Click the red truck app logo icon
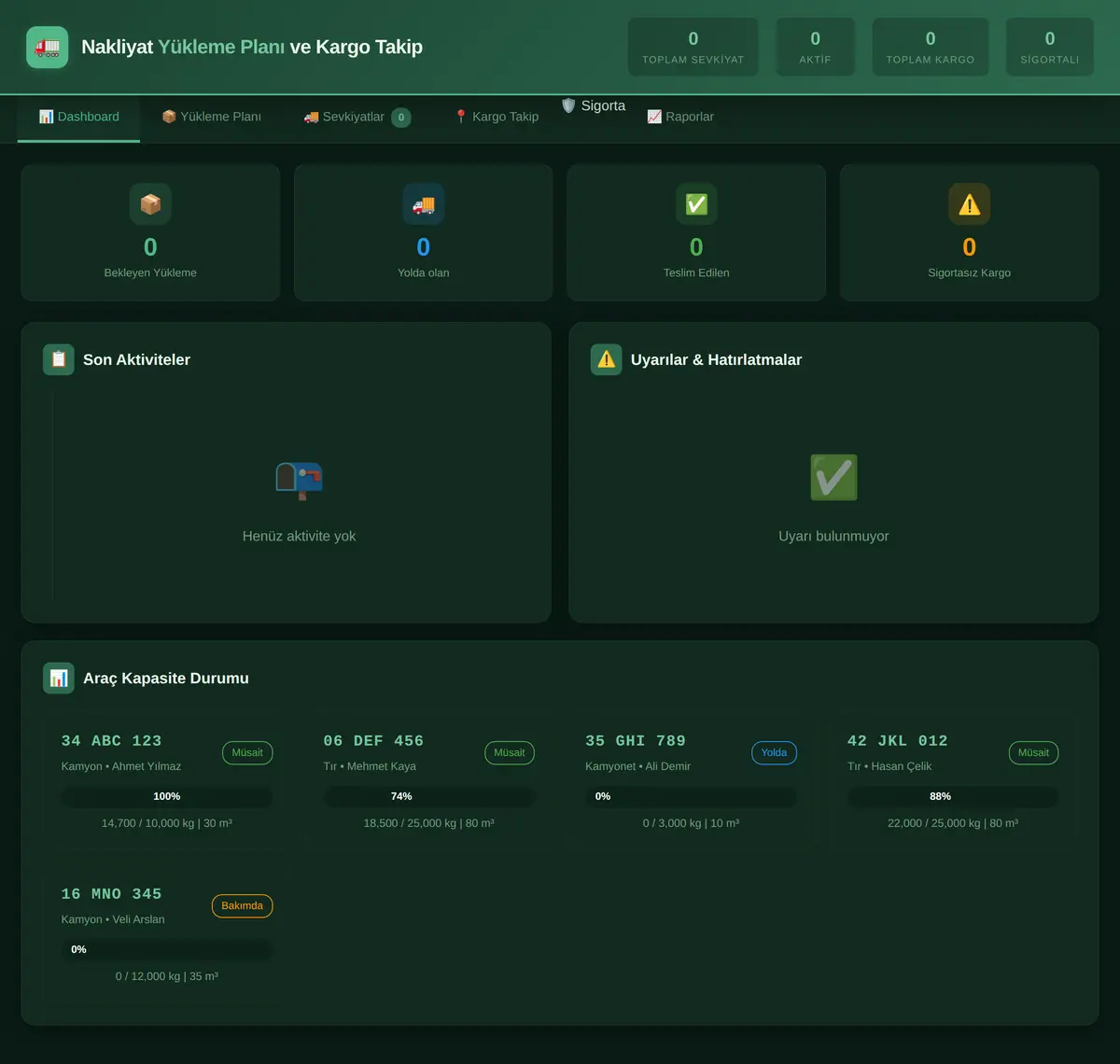This screenshot has width=1120, height=1064. click(47, 47)
